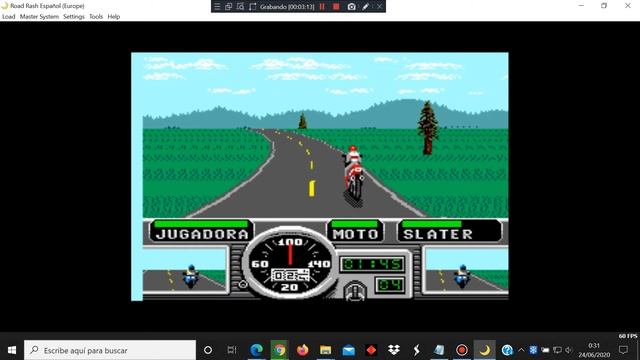Open Task View on the taskbar

[x=232, y=350]
